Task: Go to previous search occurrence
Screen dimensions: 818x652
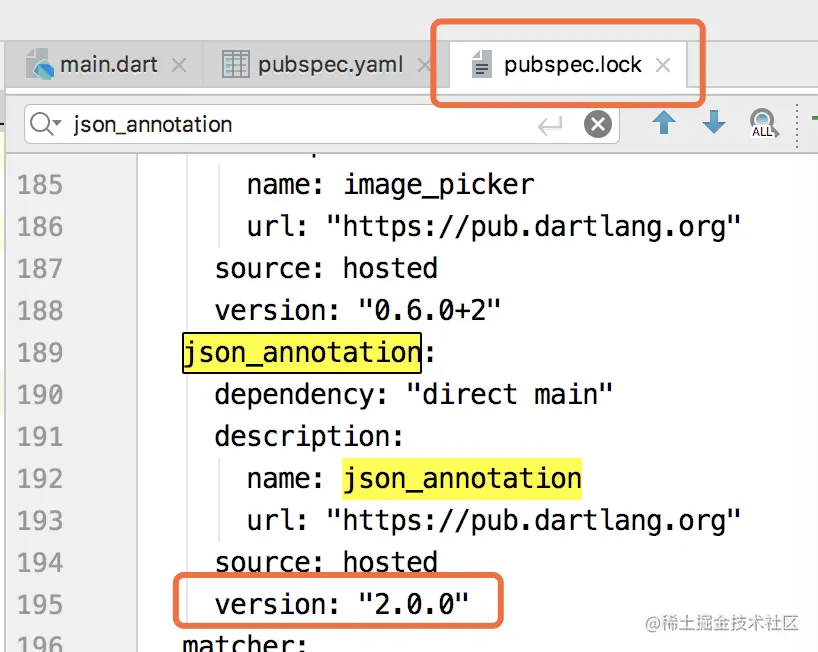Action: (x=664, y=123)
